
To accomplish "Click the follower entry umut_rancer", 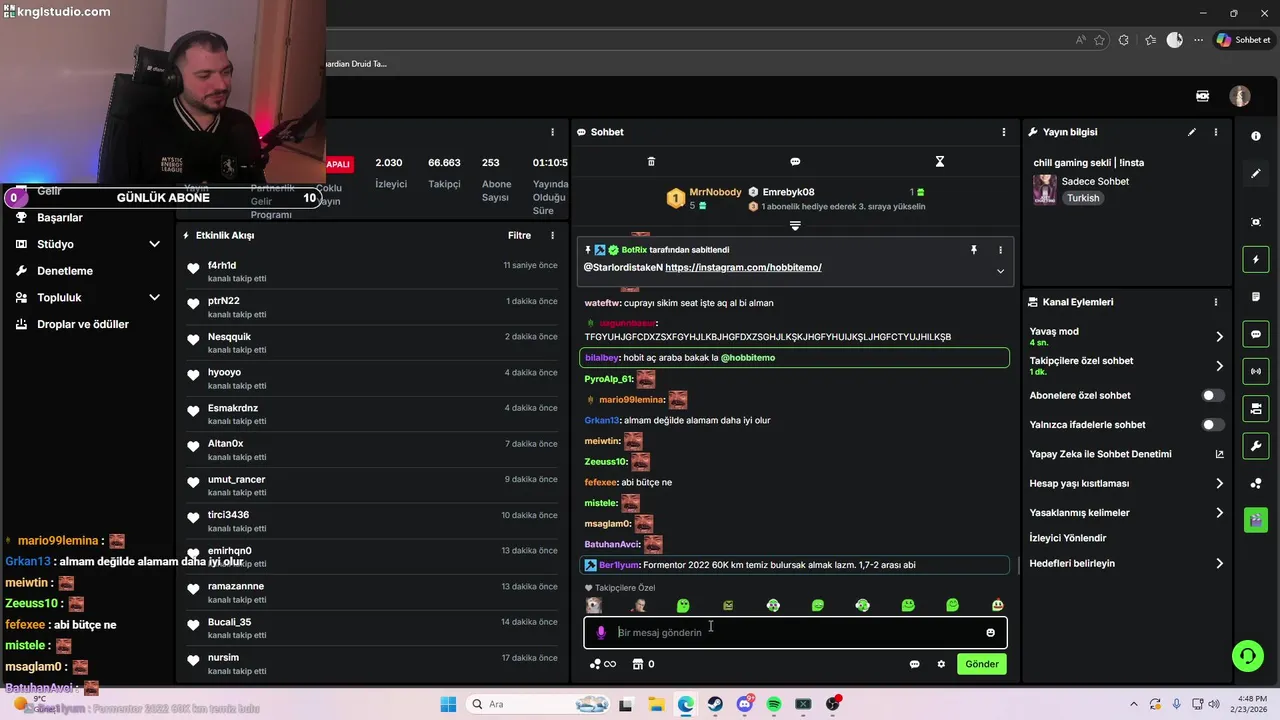I will [236, 479].
